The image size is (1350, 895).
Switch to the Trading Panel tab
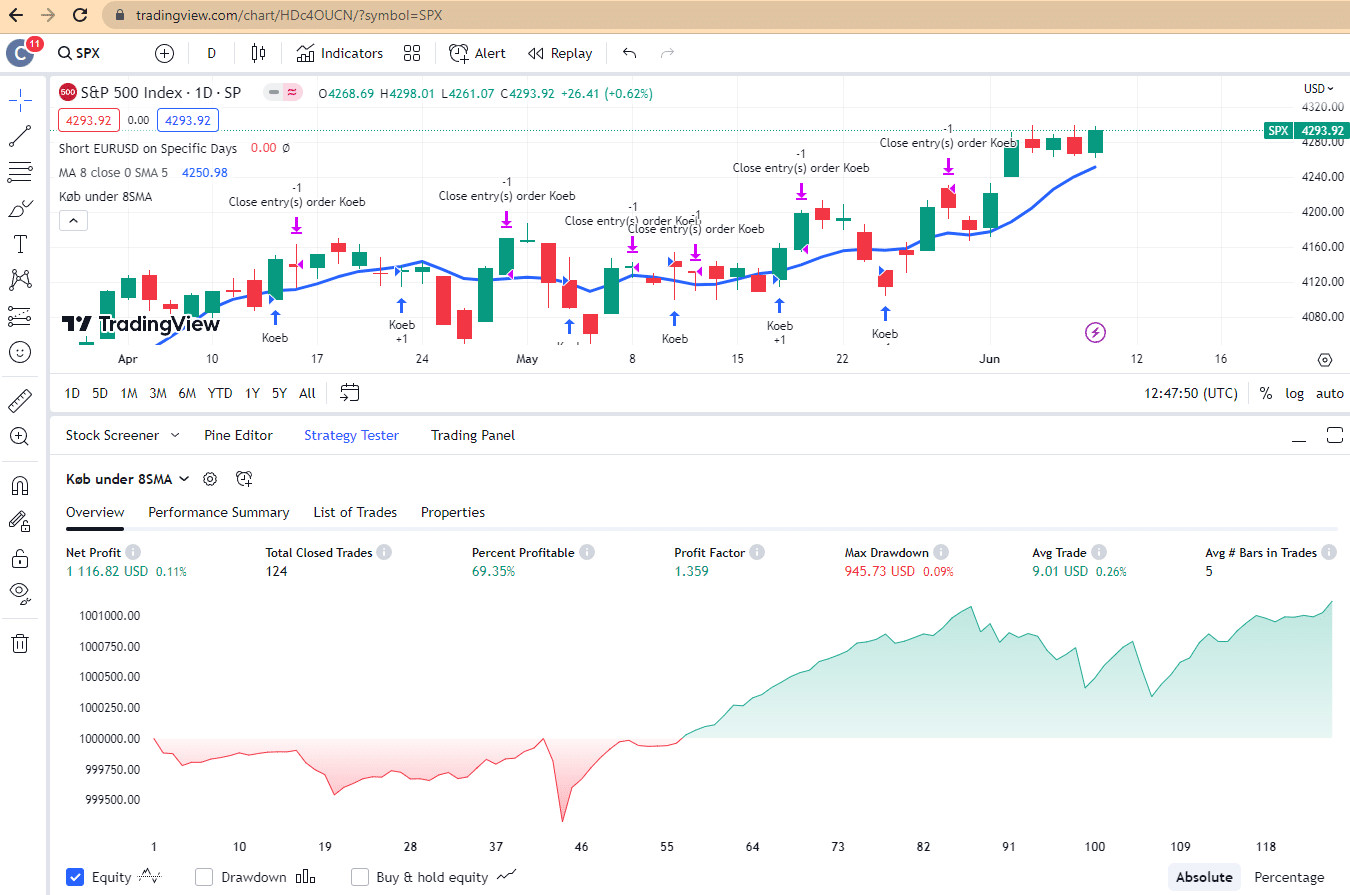click(x=473, y=435)
